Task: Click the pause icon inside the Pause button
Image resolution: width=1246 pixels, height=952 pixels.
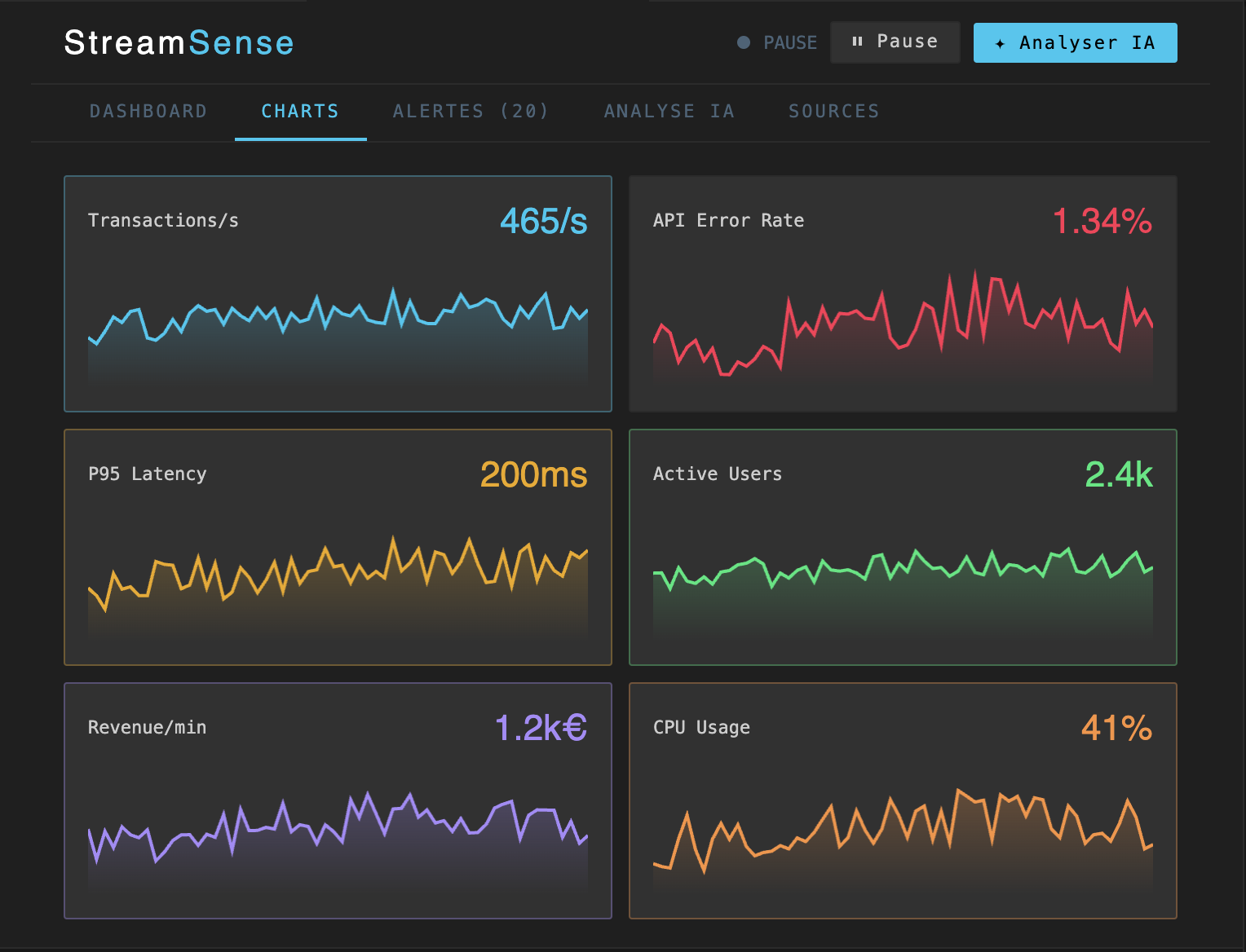Action: coord(857,42)
